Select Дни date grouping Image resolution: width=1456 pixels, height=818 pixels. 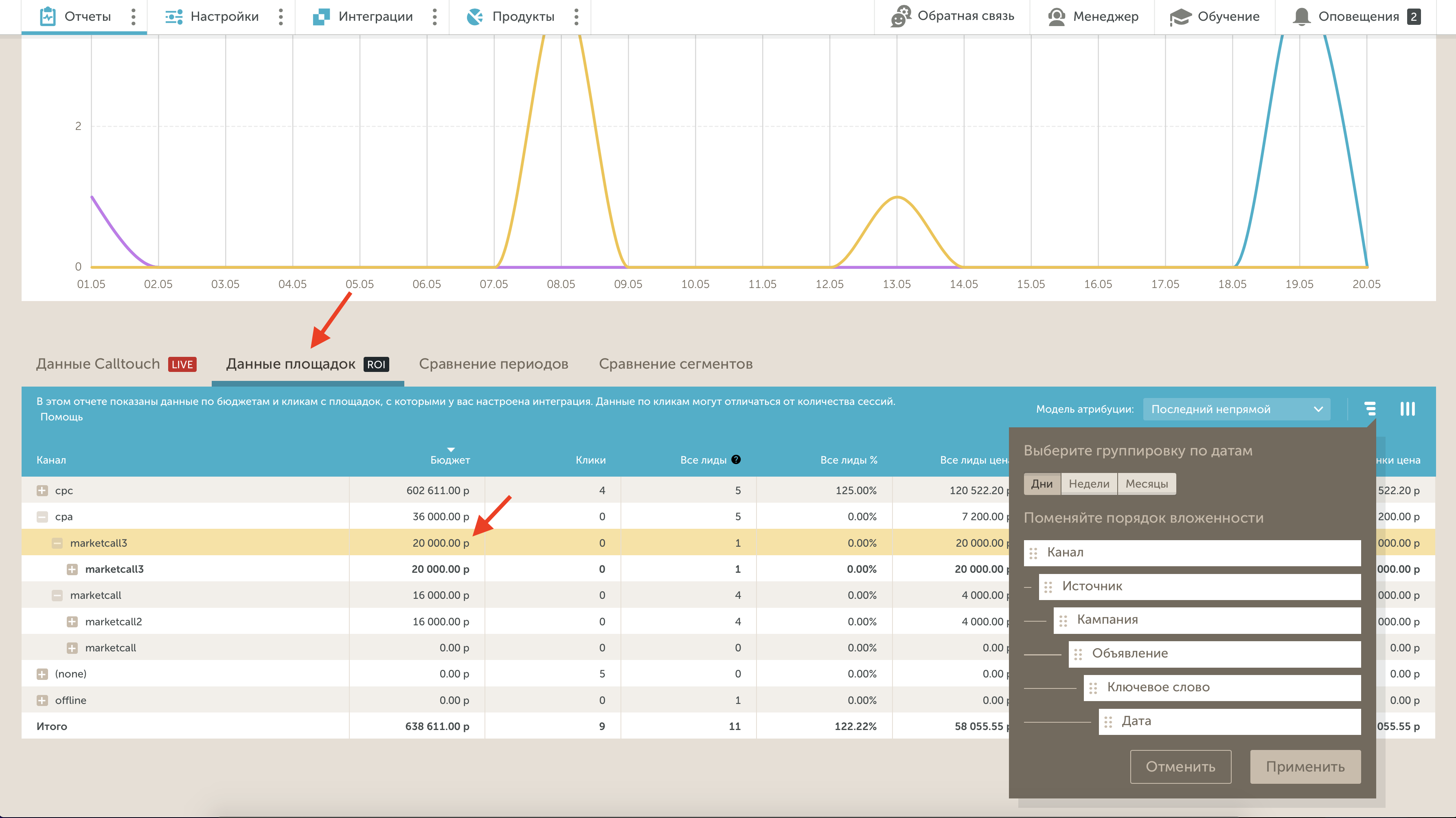tap(1042, 484)
